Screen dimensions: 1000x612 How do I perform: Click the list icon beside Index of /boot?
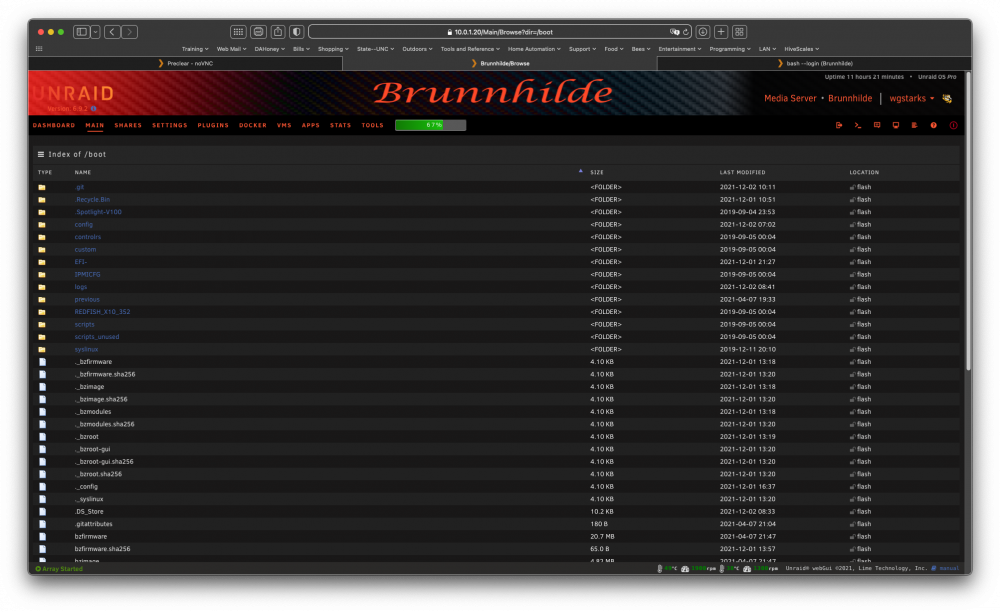[41, 154]
